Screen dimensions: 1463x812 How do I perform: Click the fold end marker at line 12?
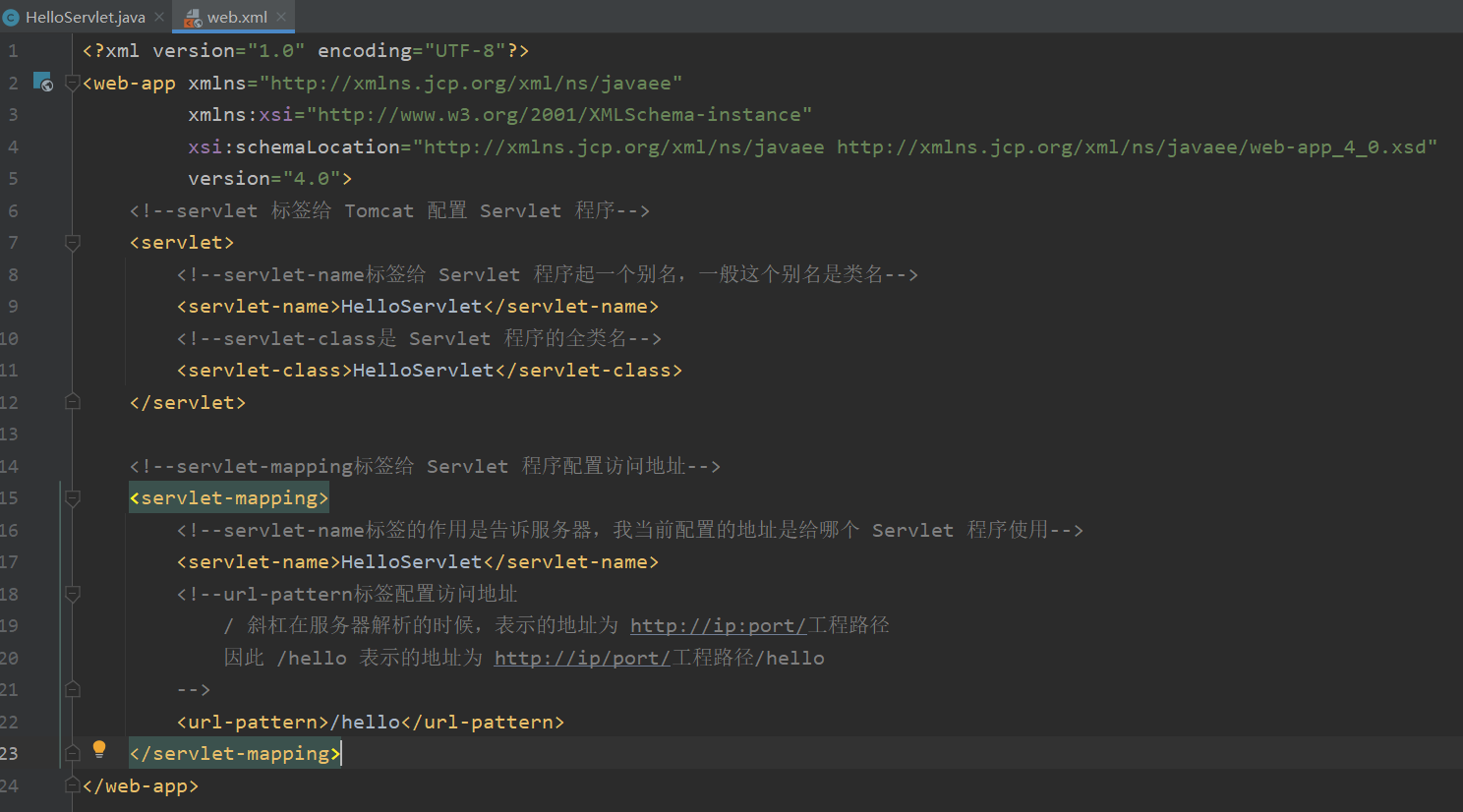coord(71,401)
